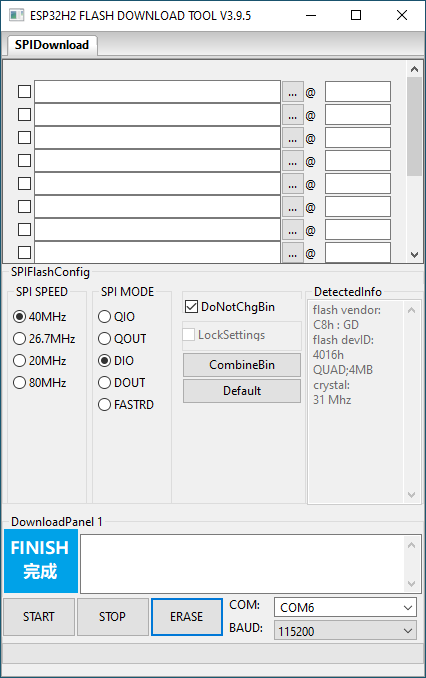Enable the first file row checkbox

pos(24,92)
